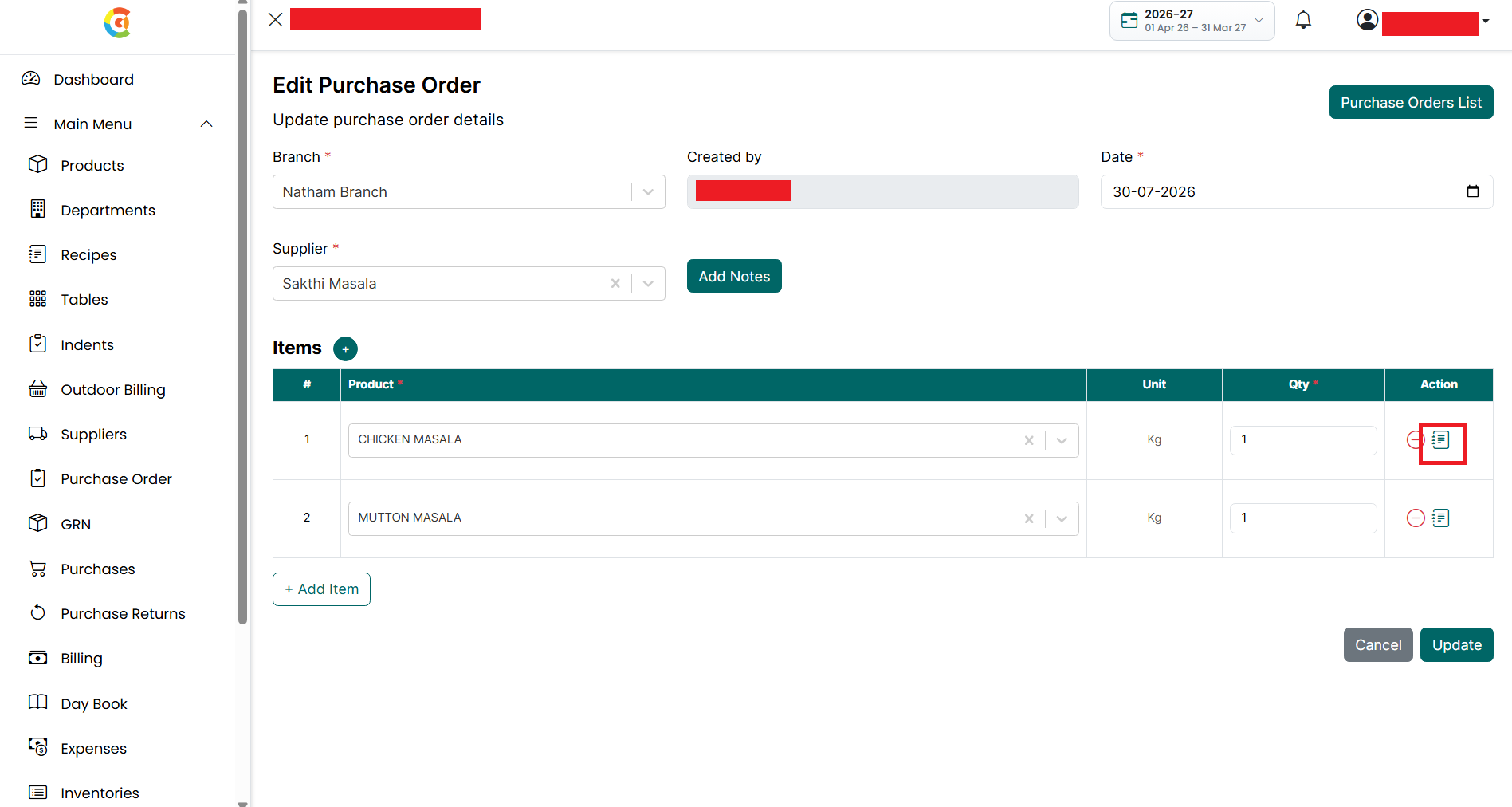Click the Purchases cart icon
Image resolution: width=1512 pixels, height=807 pixels.
pos(37,568)
